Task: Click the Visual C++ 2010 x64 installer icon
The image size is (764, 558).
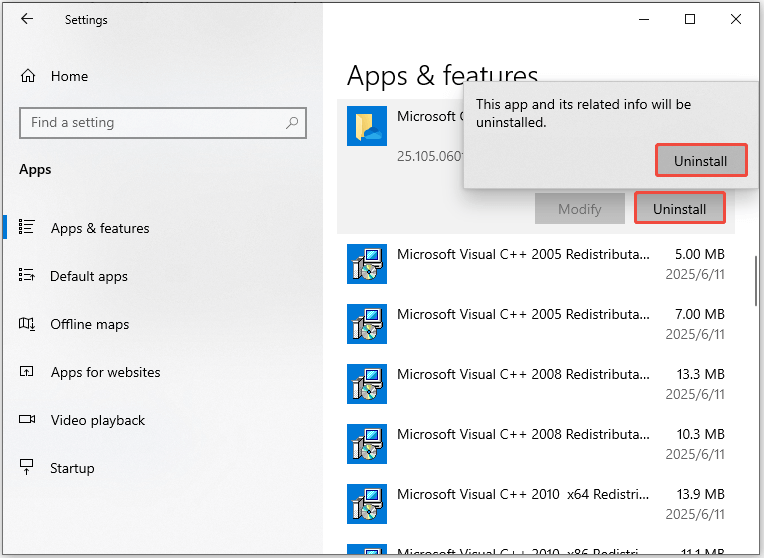Action: click(367, 504)
